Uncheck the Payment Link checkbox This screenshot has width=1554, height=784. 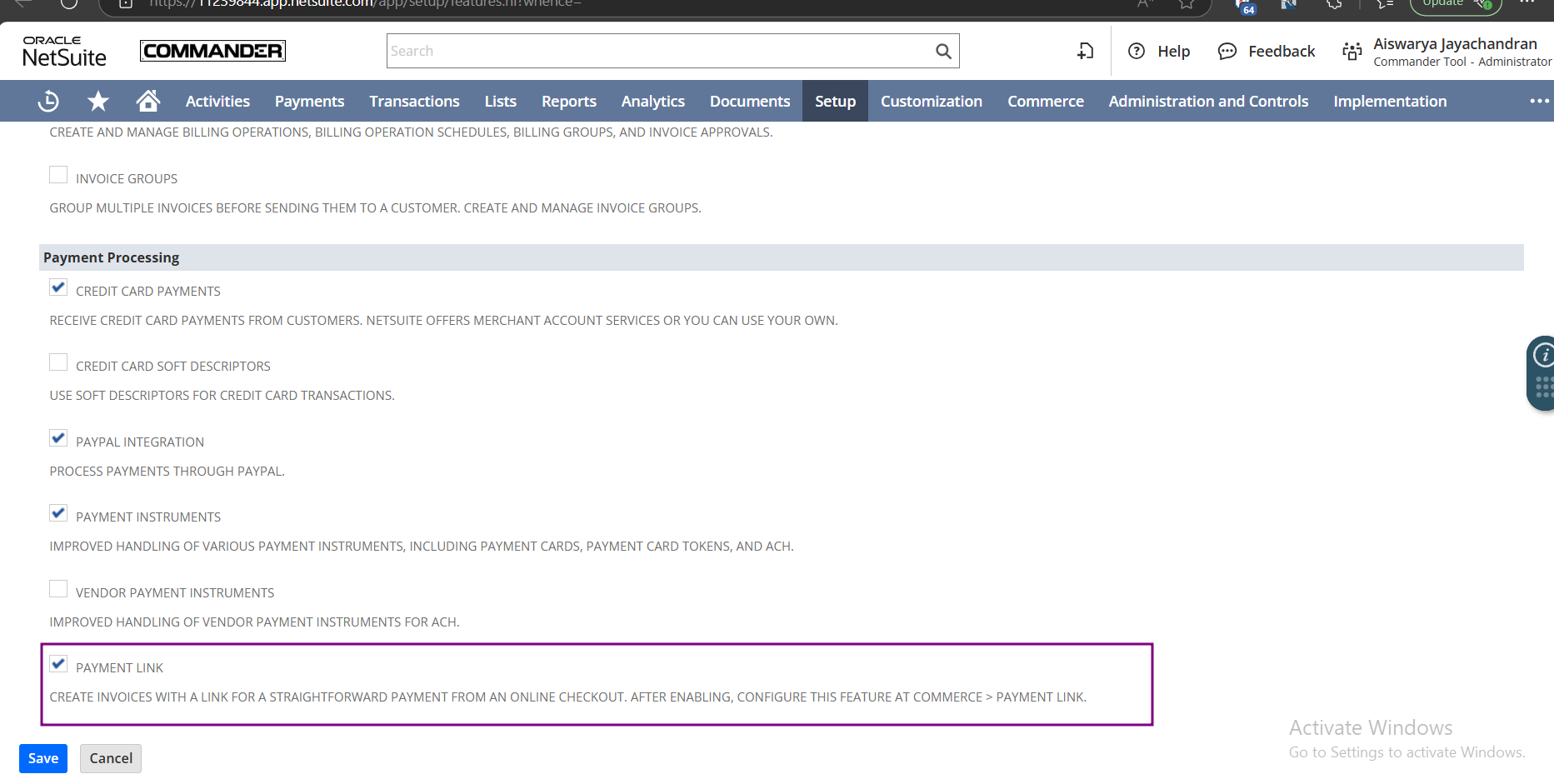(58, 664)
